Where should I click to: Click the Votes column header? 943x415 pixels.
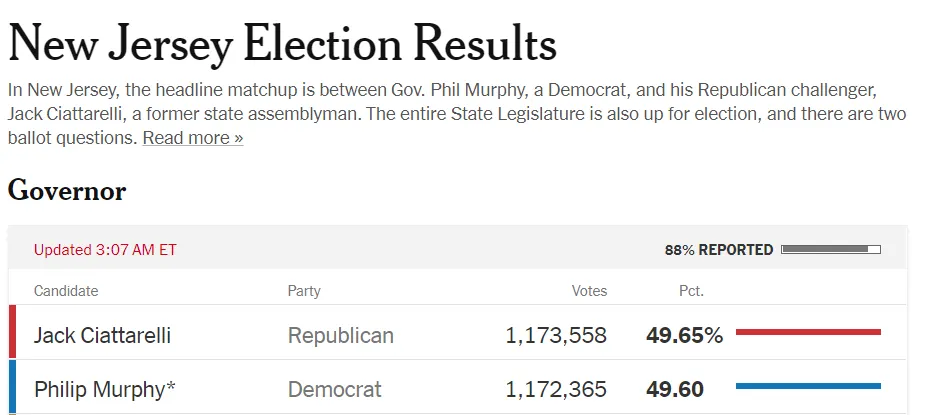coord(589,291)
